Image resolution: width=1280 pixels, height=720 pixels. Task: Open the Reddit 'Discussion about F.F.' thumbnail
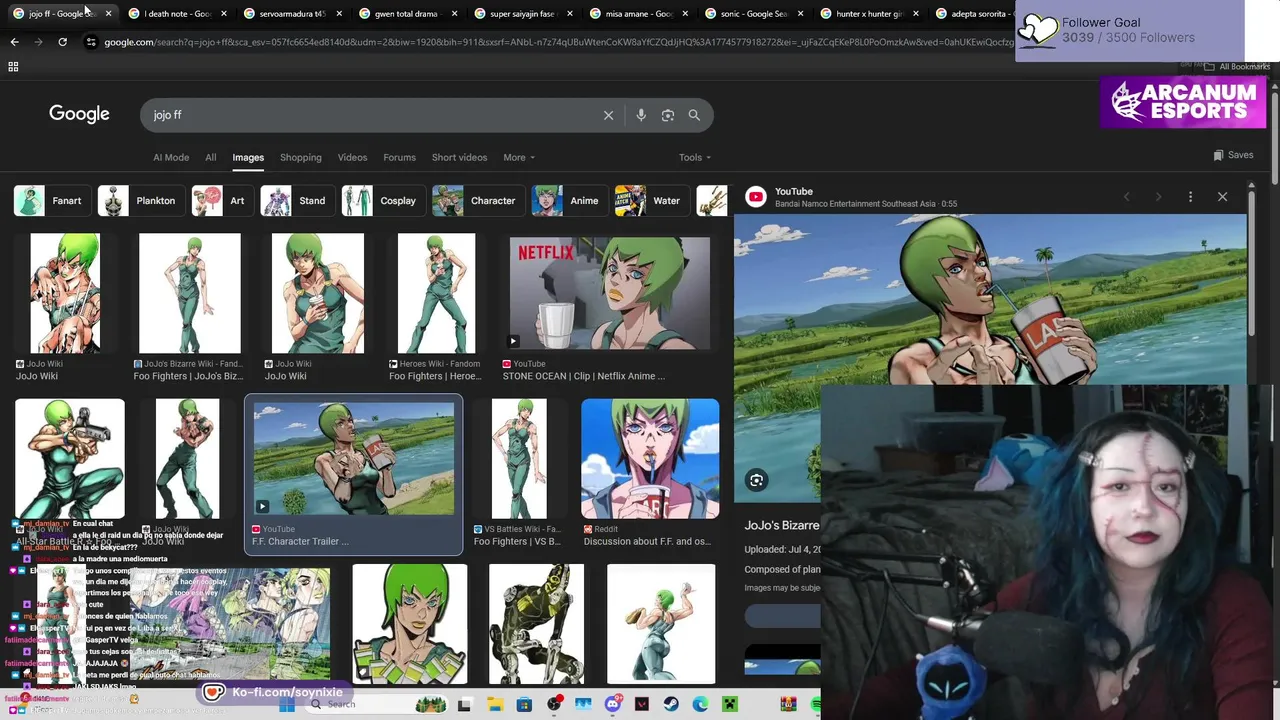(650, 459)
